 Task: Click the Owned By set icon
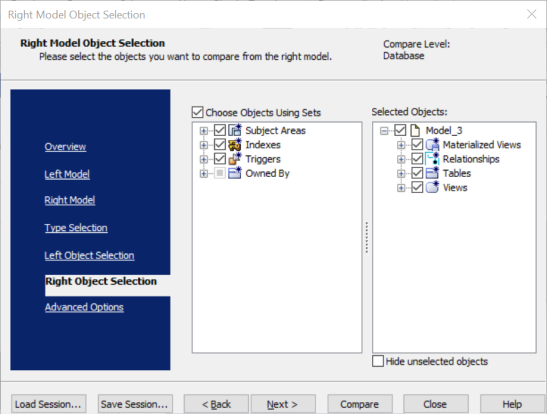coord(235,173)
